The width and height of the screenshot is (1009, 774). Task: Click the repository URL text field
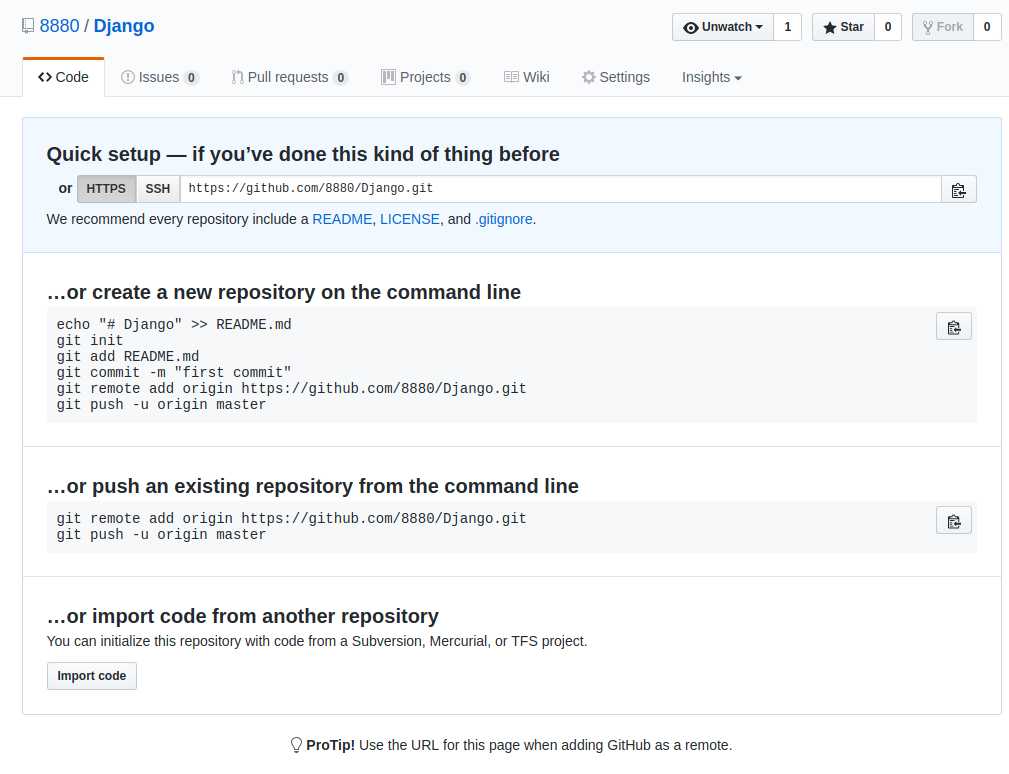click(x=560, y=189)
